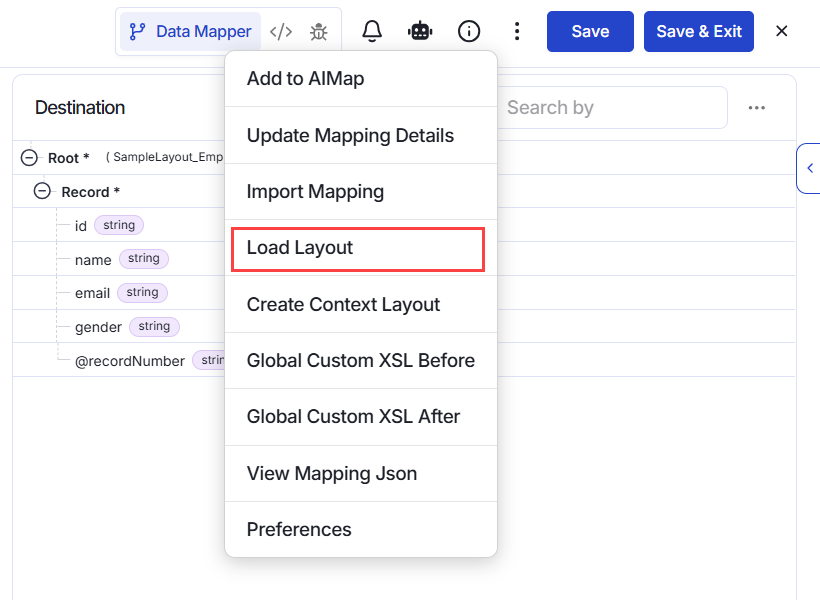This screenshot has height=600, width=820.
Task: Collapse the Record node
Action: 42,191
